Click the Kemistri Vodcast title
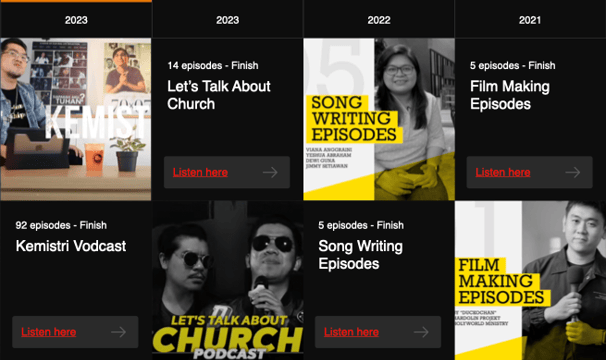 pyautogui.click(x=71, y=246)
